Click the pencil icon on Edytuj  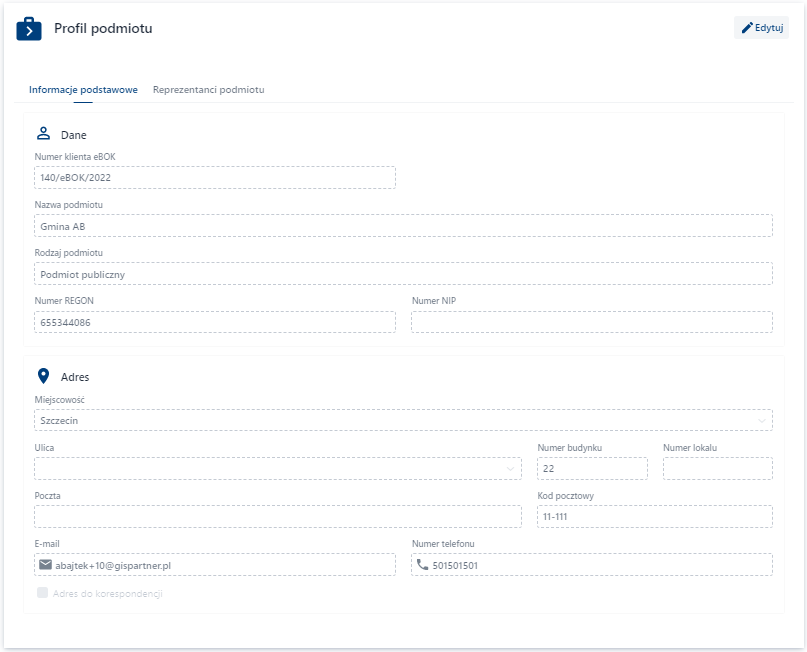746,28
